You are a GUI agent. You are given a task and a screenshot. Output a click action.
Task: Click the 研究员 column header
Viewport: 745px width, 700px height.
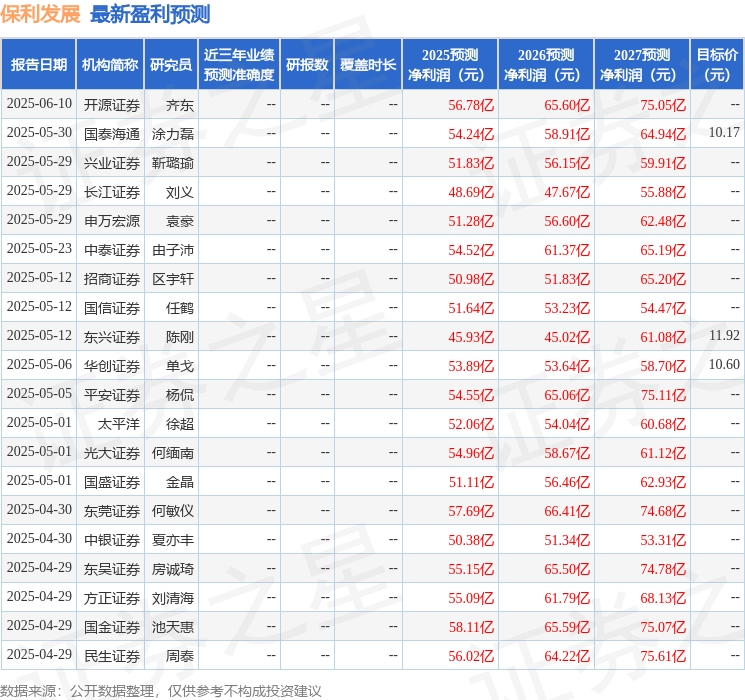tap(171, 64)
